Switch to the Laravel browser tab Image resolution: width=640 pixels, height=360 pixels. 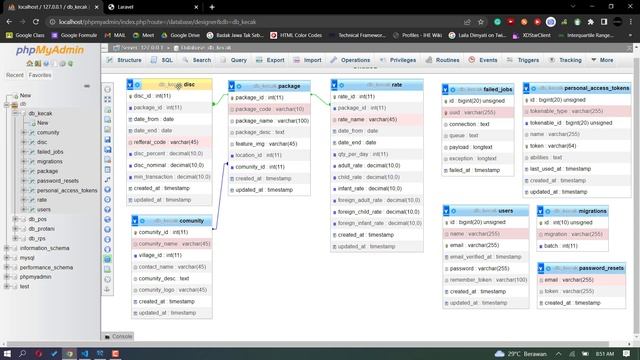point(153,7)
